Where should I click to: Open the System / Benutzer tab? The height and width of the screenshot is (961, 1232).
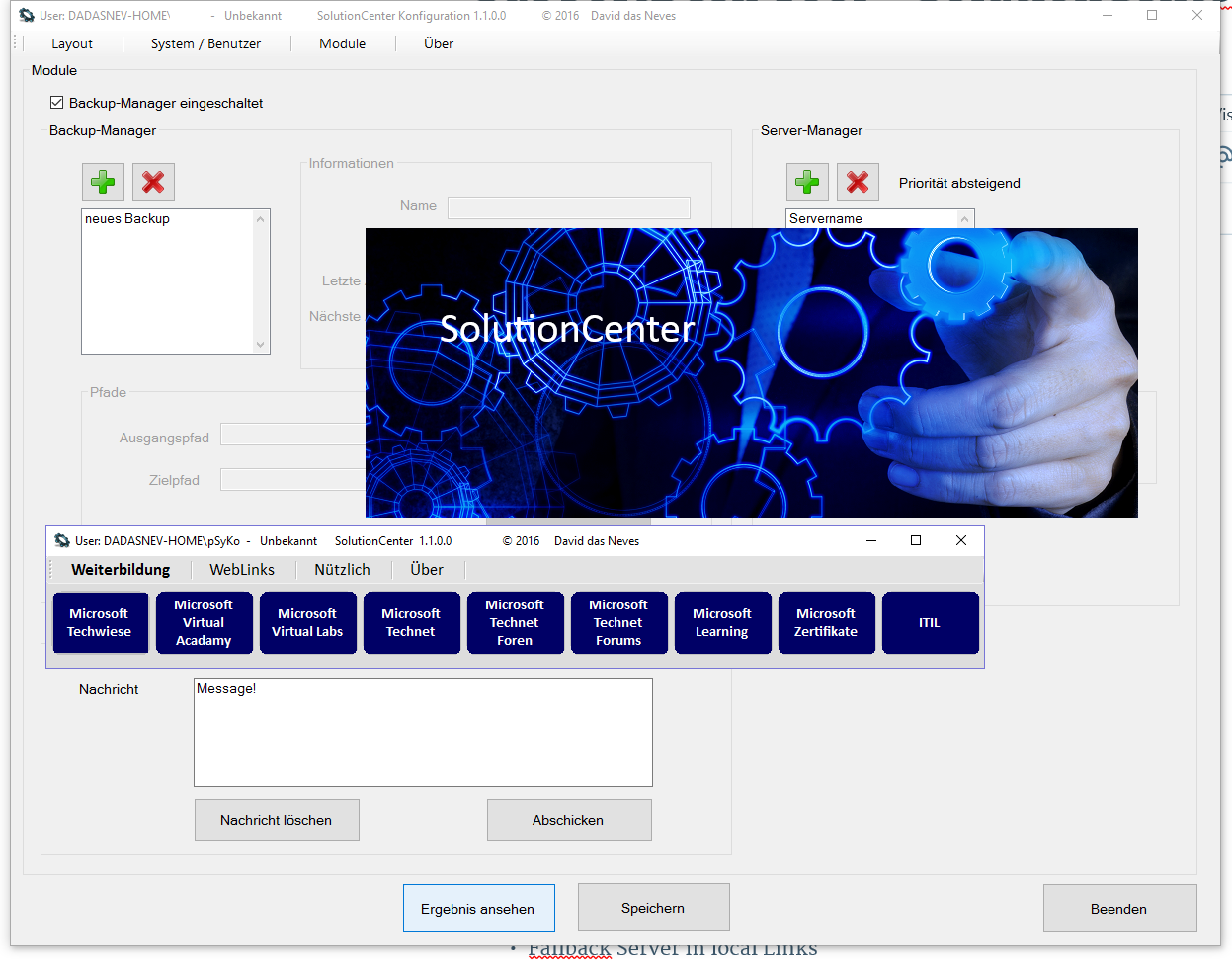click(x=205, y=43)
